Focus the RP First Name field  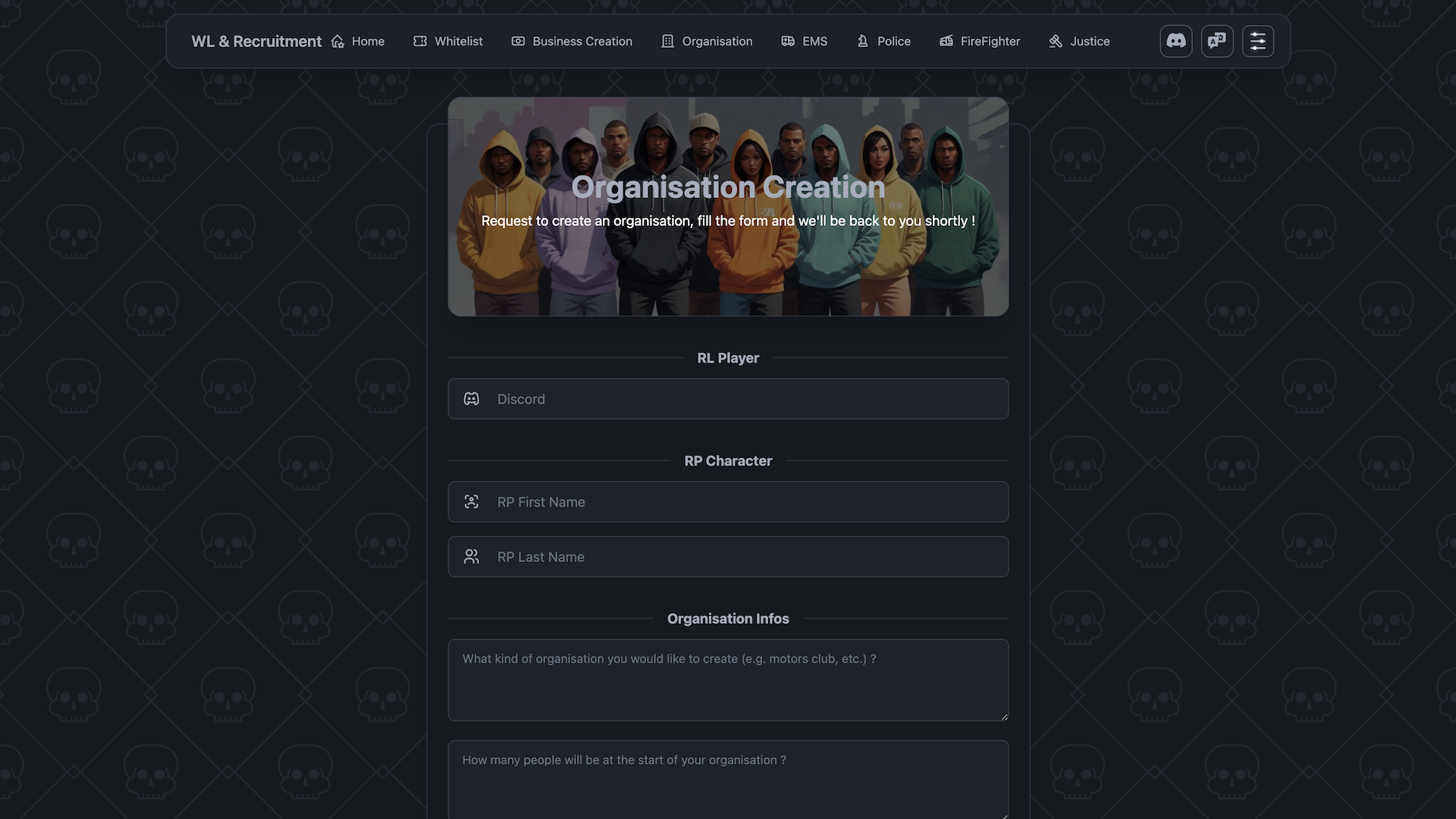coord(728,502)
